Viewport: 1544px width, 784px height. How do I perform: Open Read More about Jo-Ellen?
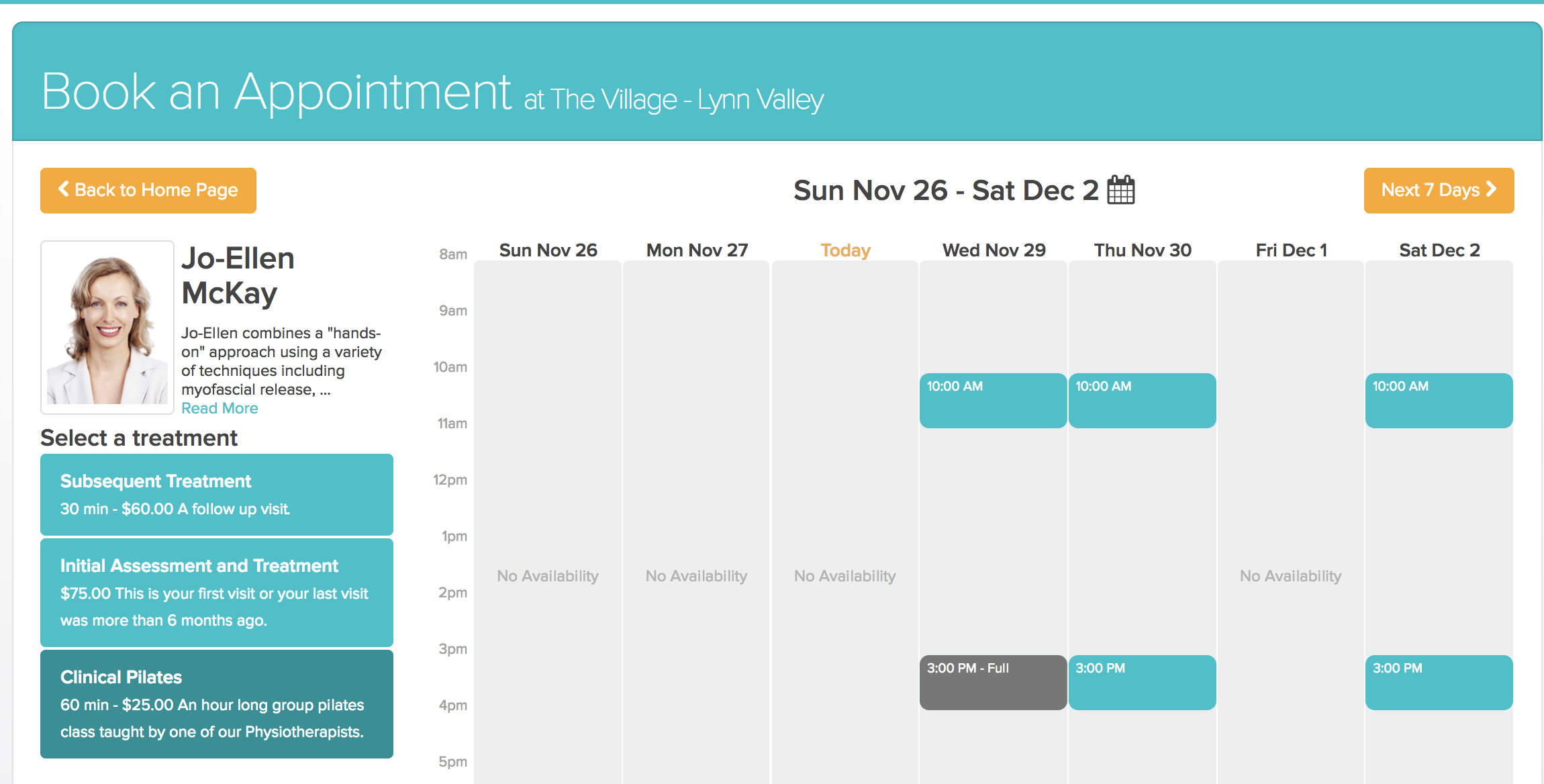220,408
